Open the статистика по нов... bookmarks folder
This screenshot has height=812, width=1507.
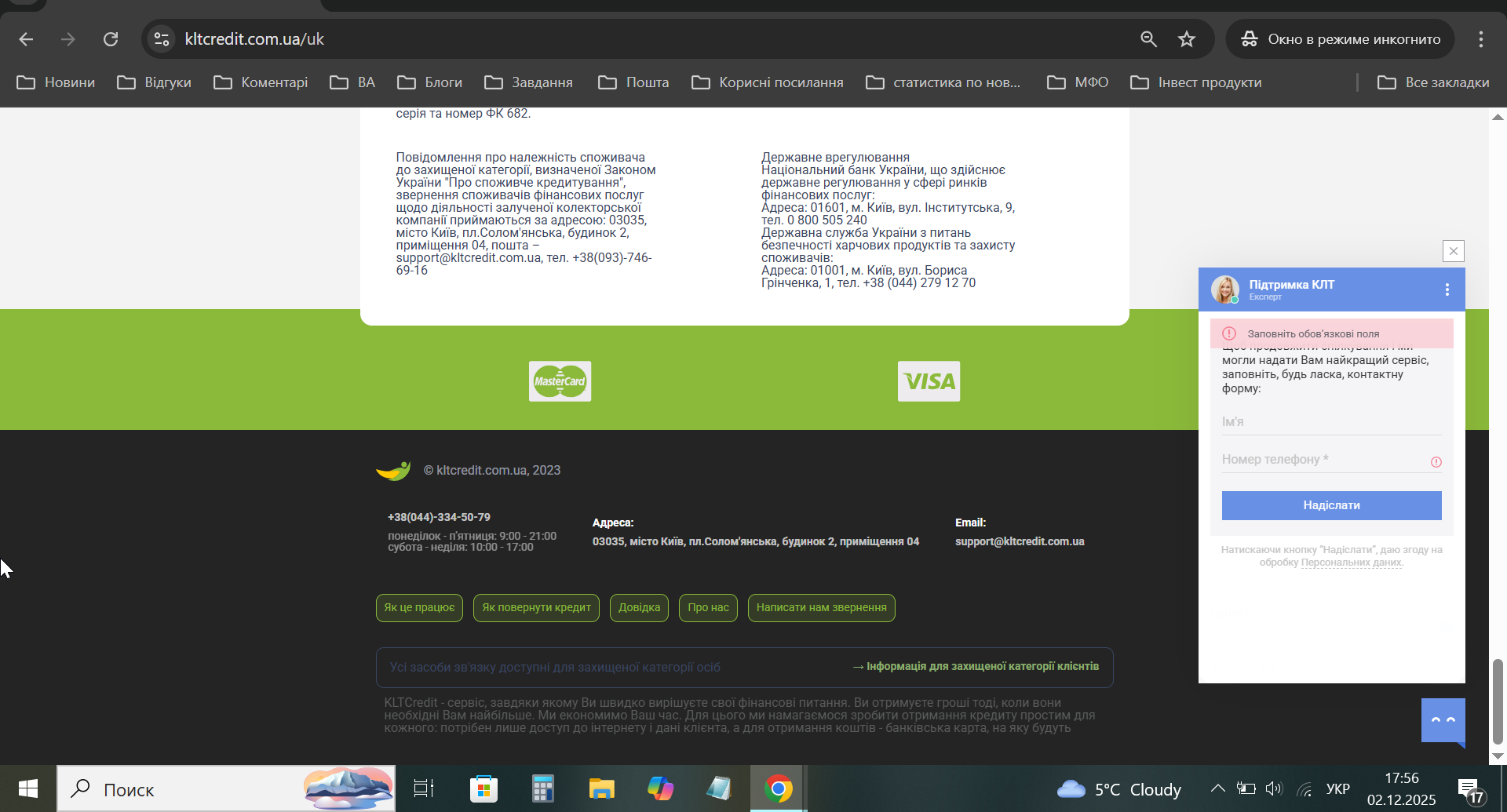click(x=943, y=82)
